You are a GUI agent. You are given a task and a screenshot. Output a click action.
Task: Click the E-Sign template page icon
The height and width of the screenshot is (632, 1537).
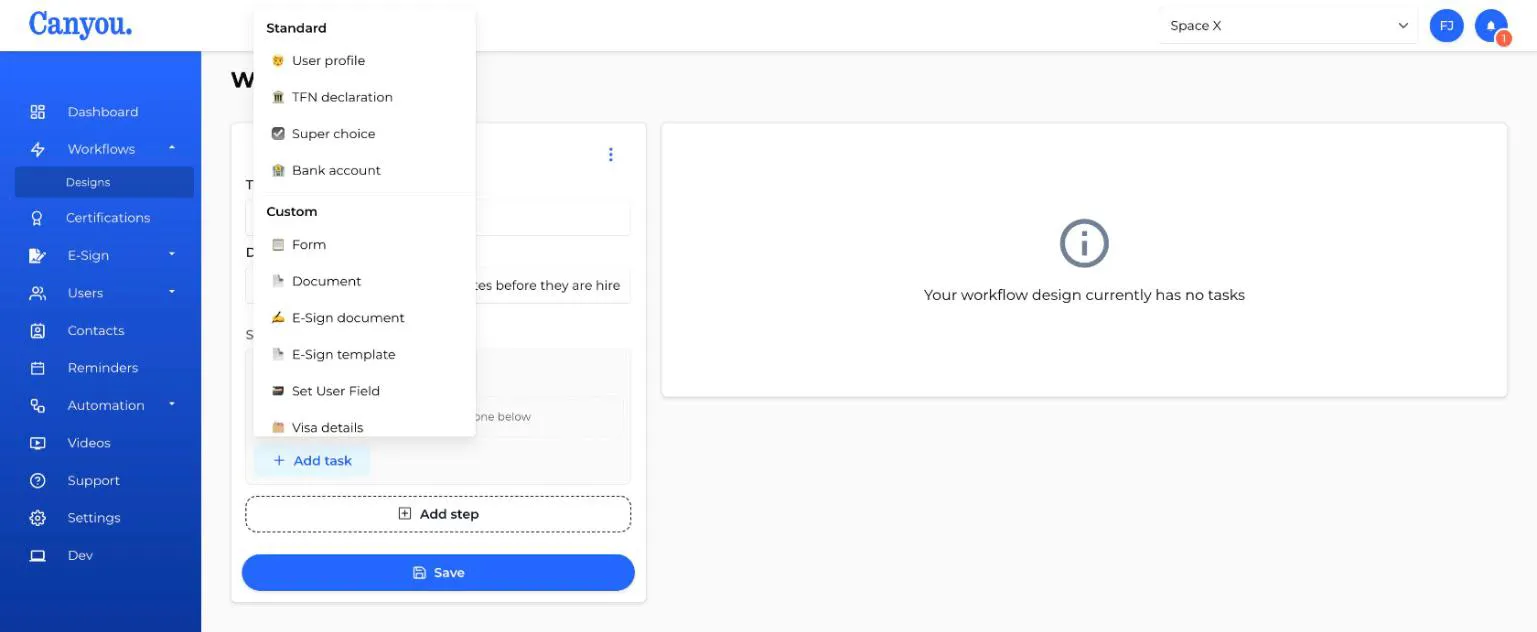pyautogui.click(x=278, y=355)
